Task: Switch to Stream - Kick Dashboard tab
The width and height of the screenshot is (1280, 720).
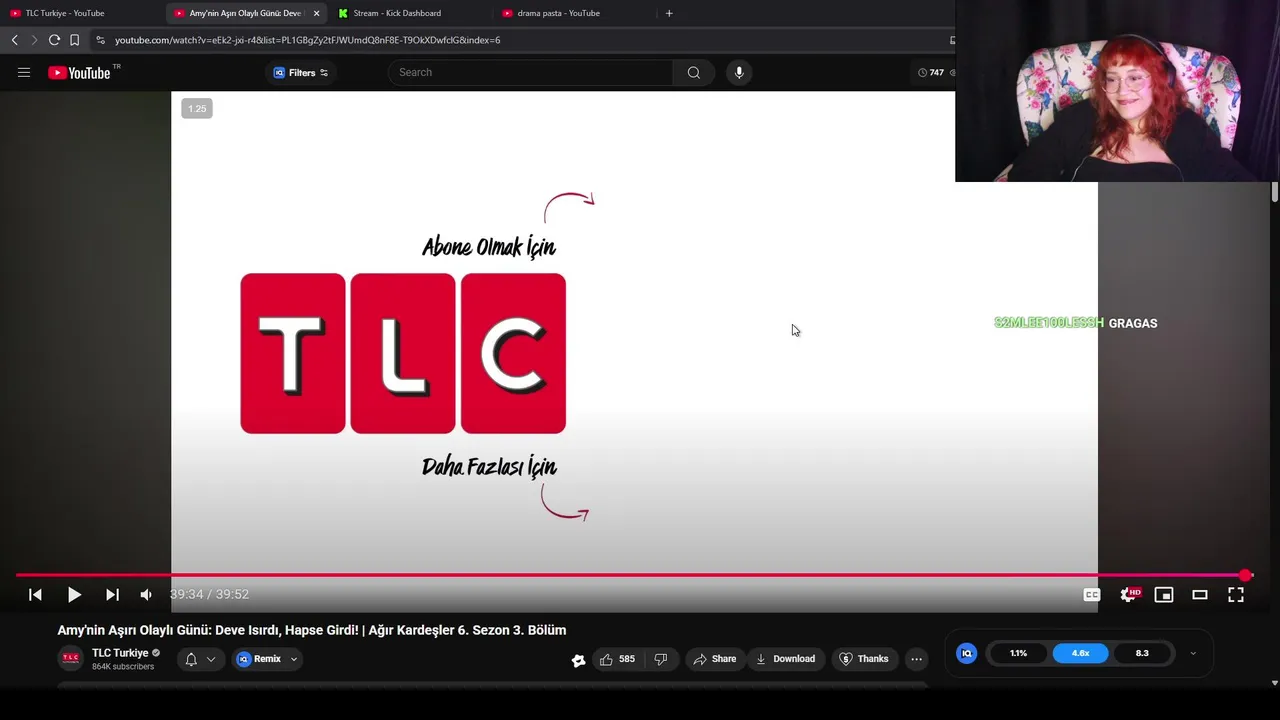Action: (408, 13)
